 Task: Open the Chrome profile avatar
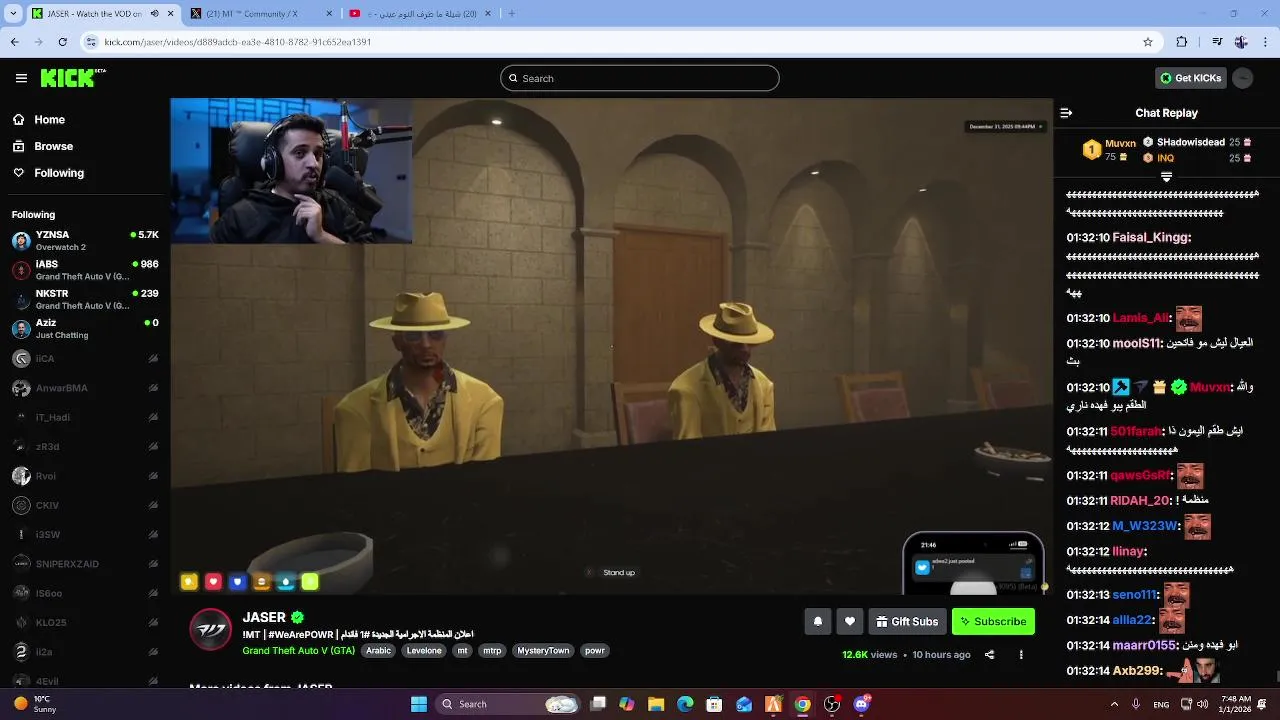pyautogui.click(x=1241, y=42)
